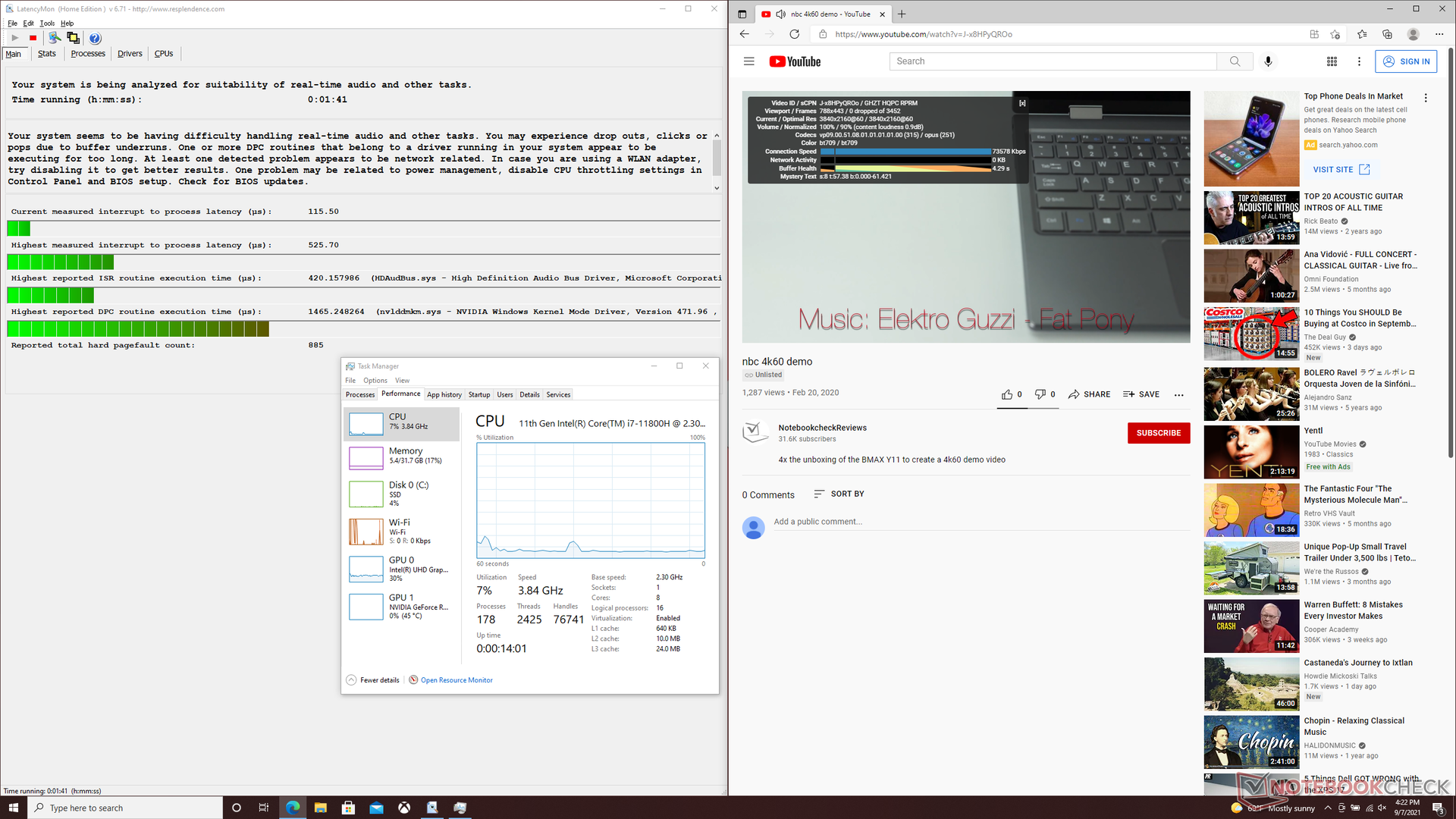Select Disk 0 (C:) in Task Manager sidebar

[x=402, y=493]
